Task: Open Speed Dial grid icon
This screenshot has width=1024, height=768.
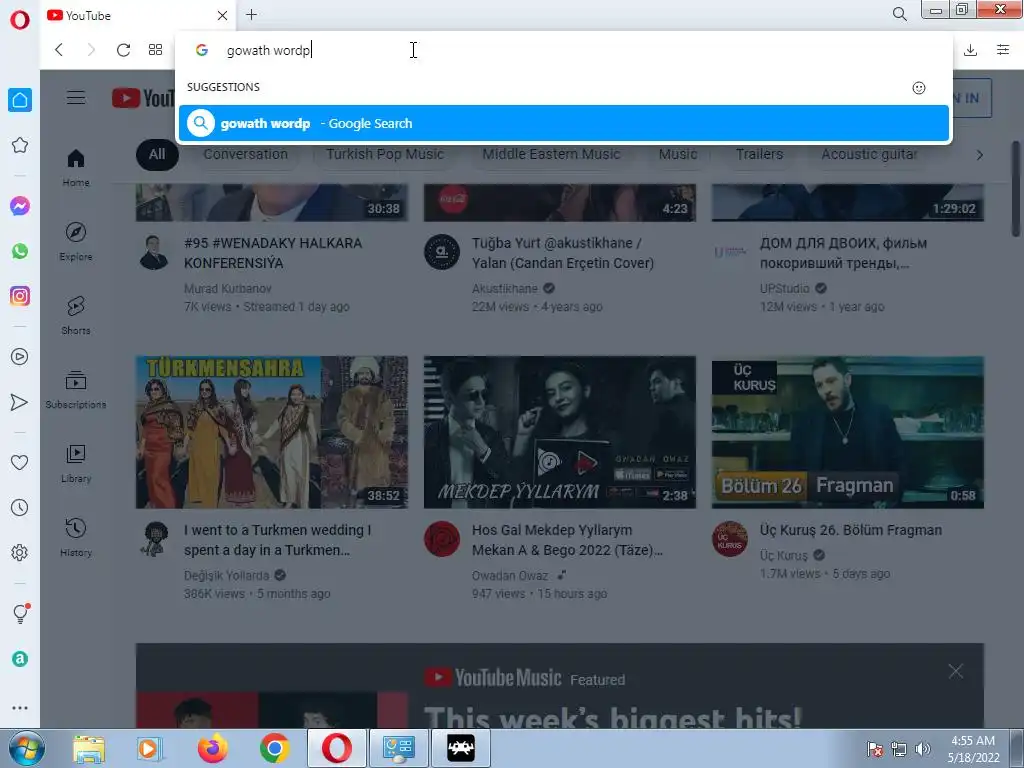Action: (155, 50)
